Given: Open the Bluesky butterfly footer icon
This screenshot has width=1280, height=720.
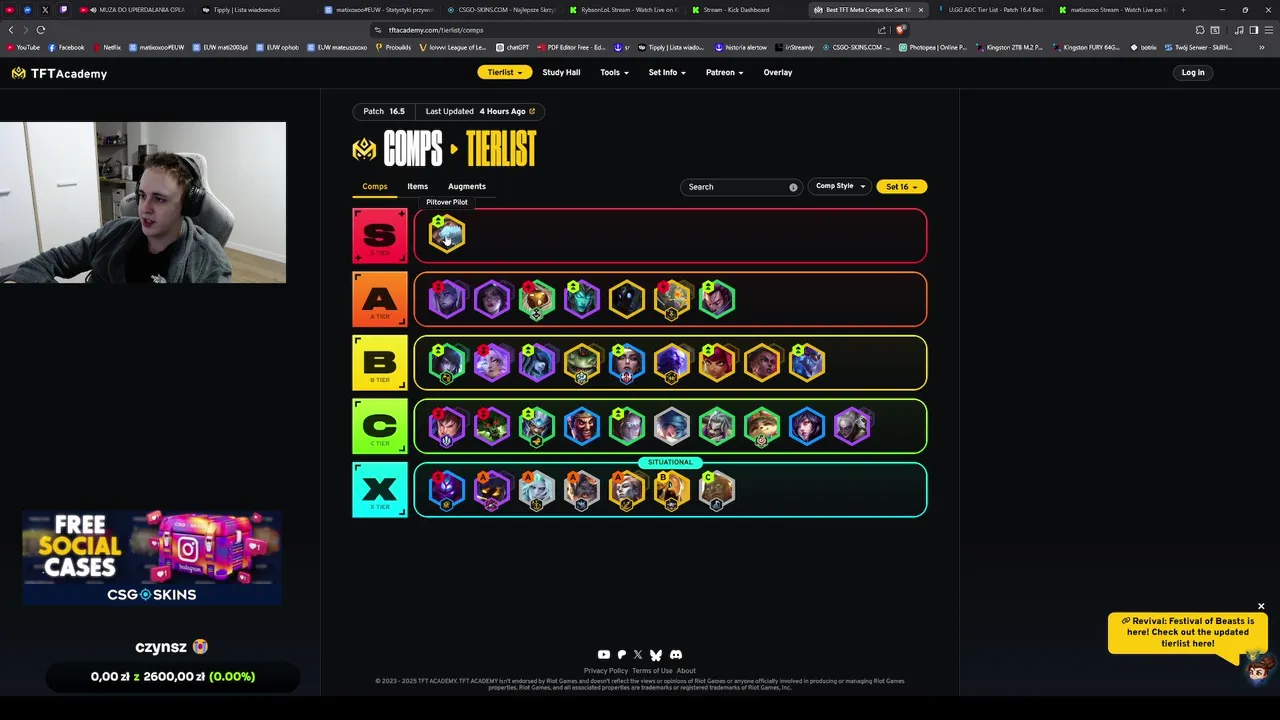Looking at the screenshot, I should coord(656,655).
